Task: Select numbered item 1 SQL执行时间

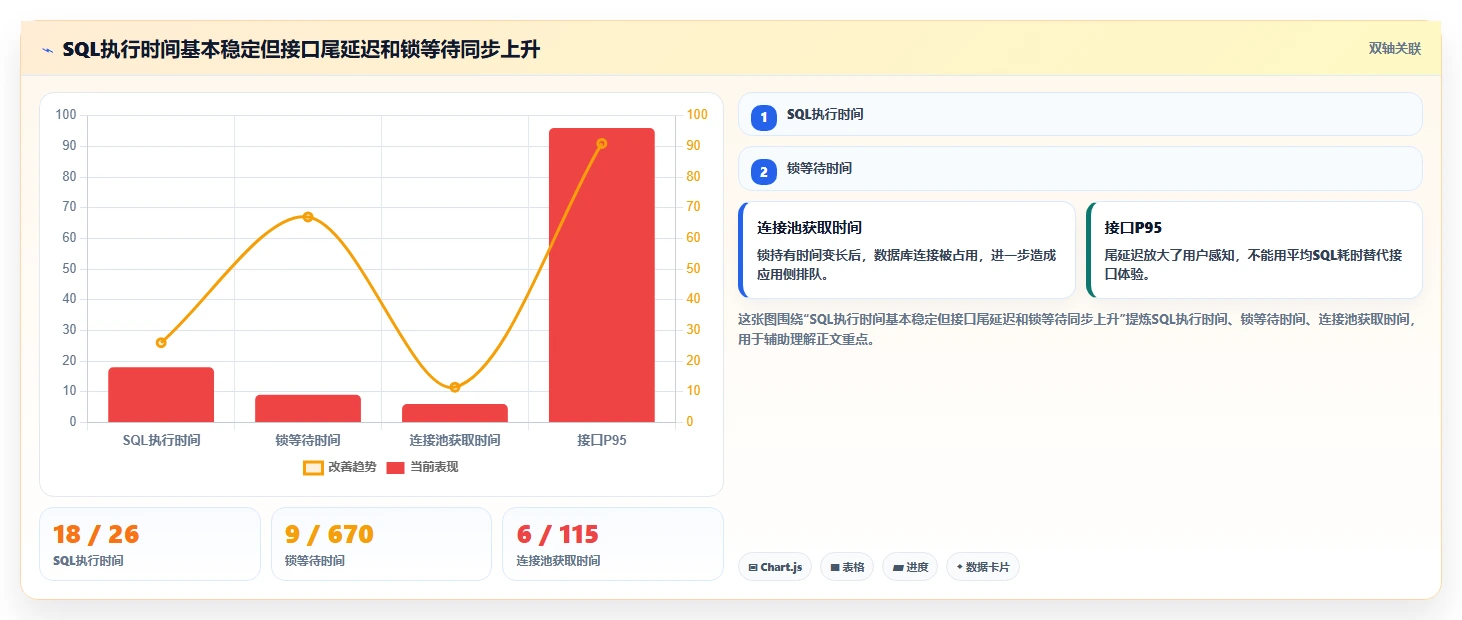Action: pos(1080,114)
